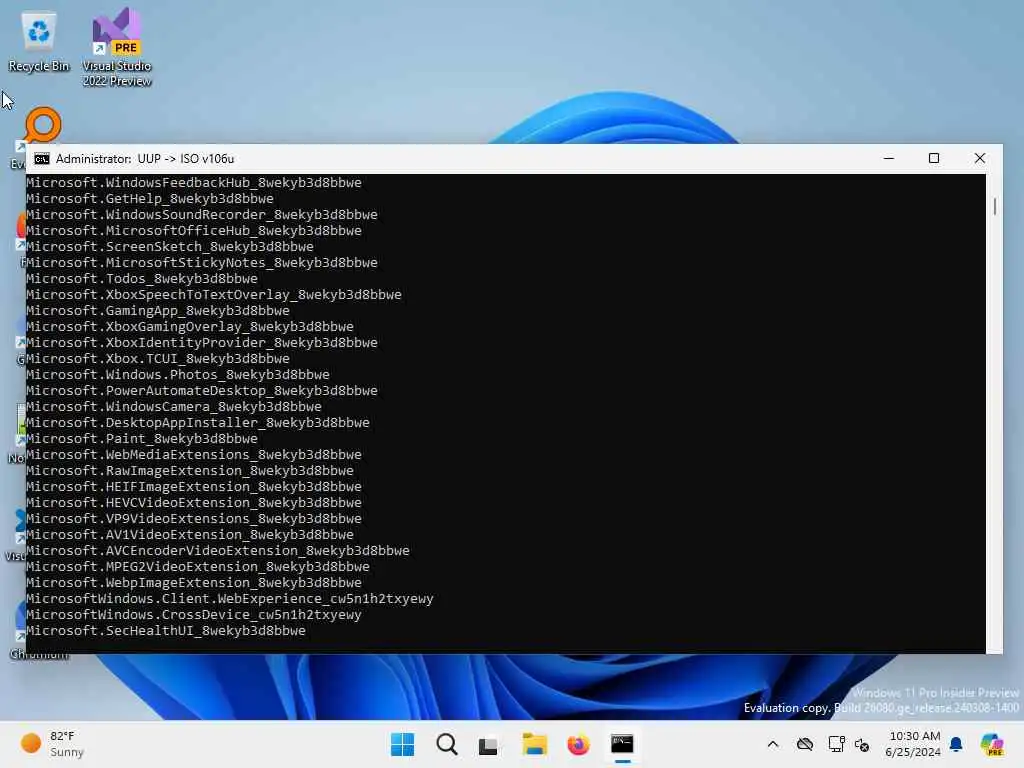
Task: Click the Microsoft.XboxSpeechToTextOverlay line
Action: (214, 295)
